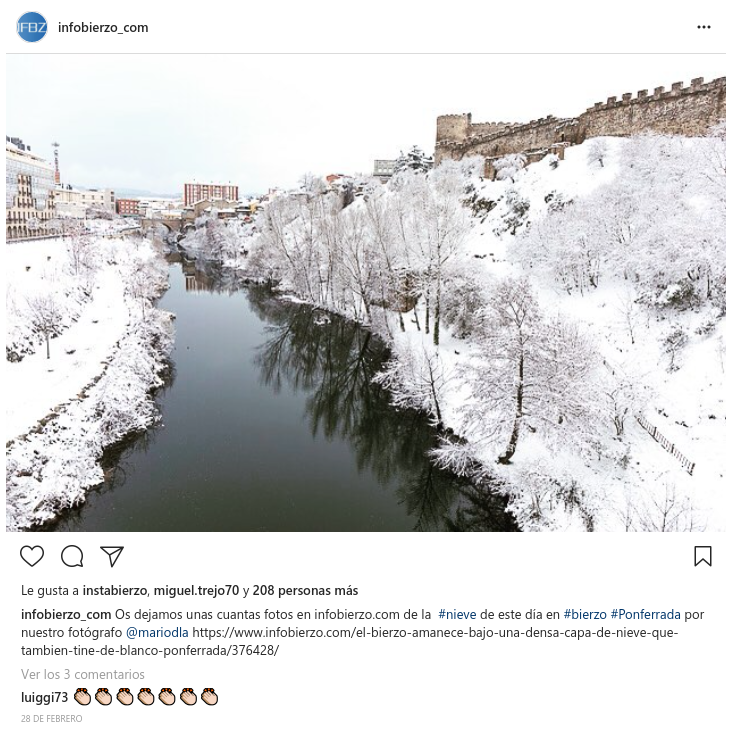732x751 pixels.
Task: Click the 28 DE FEBRERO post date
Action: point(52,719)
